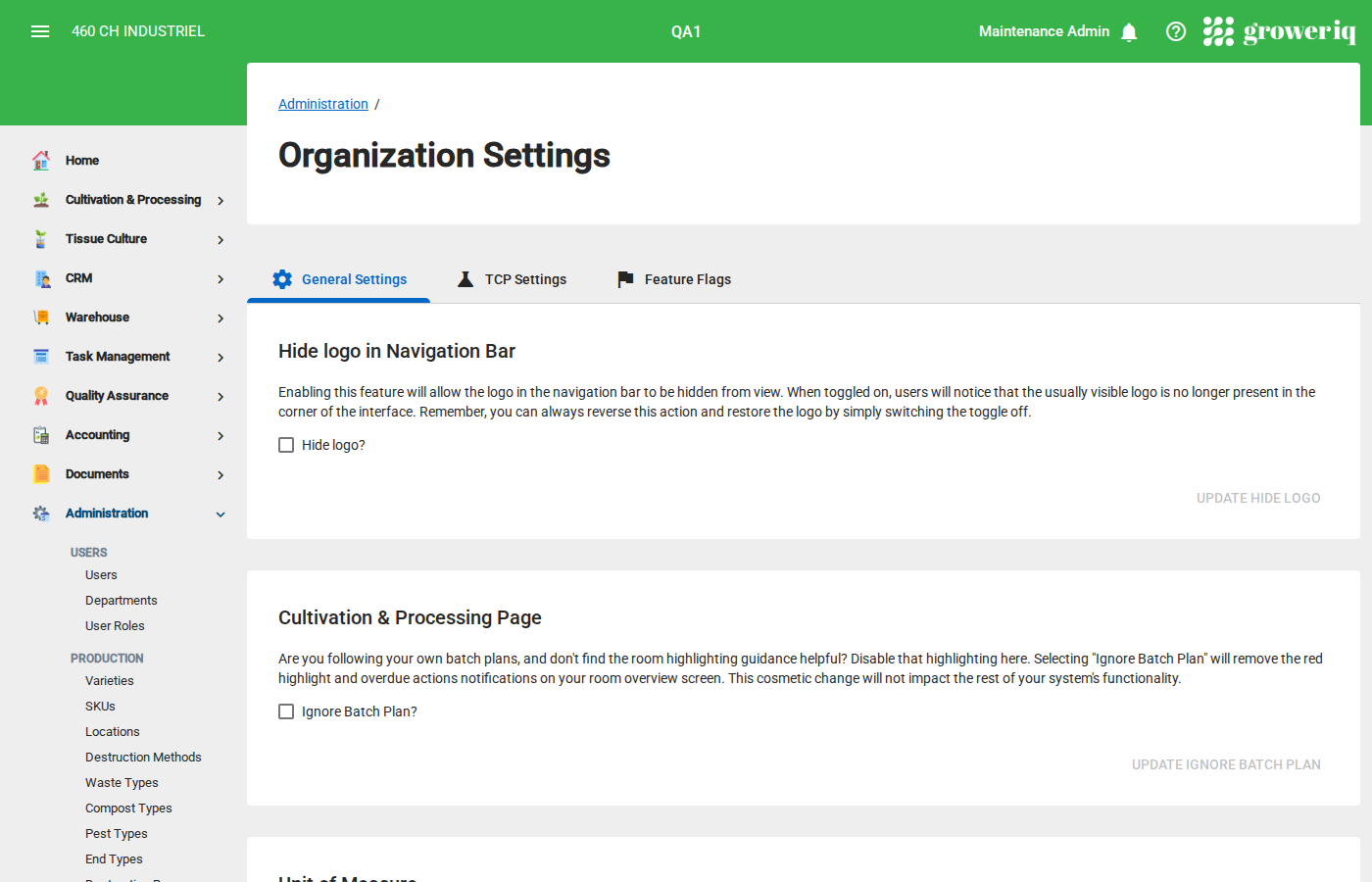Select the Home icon in the sidebar

tap(41, 160)
